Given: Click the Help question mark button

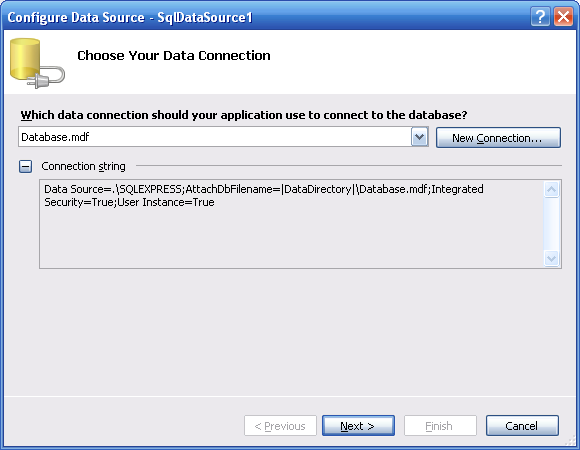Looking at the screenshot, I should point(540,17).
